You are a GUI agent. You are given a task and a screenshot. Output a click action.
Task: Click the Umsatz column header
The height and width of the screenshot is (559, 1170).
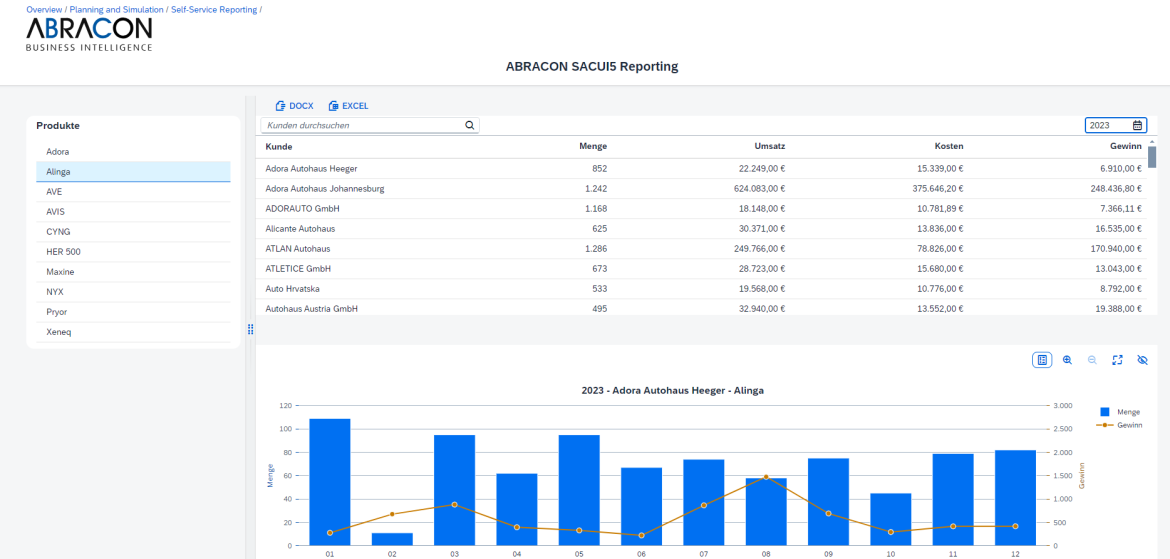[x=769, y=147]
